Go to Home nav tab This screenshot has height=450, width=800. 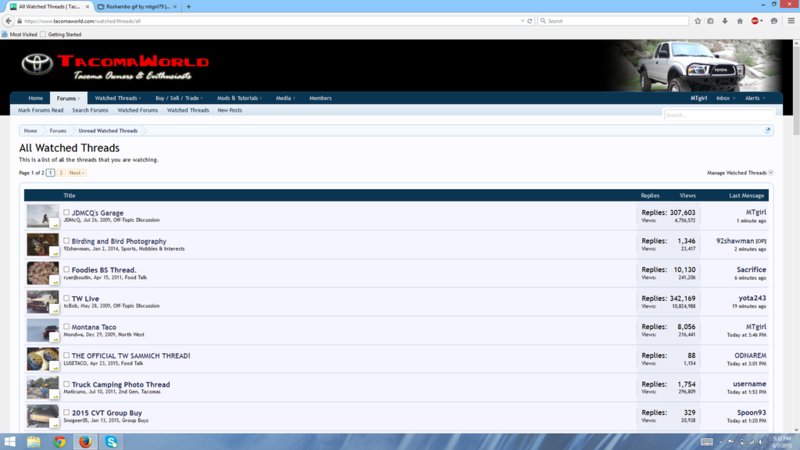(x=36, y=98)
